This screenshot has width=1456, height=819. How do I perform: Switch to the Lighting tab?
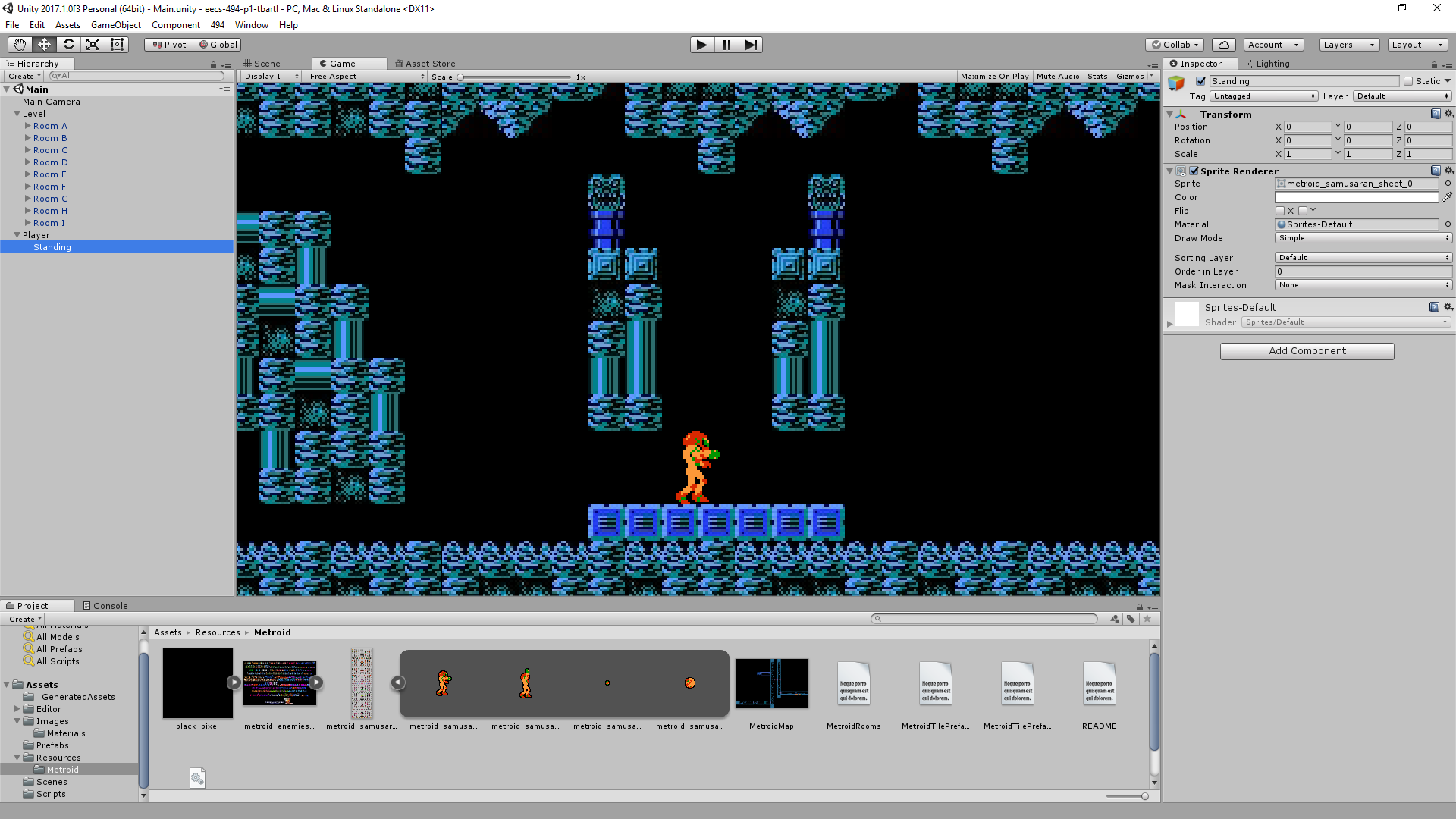click(x=1267, y=64)
